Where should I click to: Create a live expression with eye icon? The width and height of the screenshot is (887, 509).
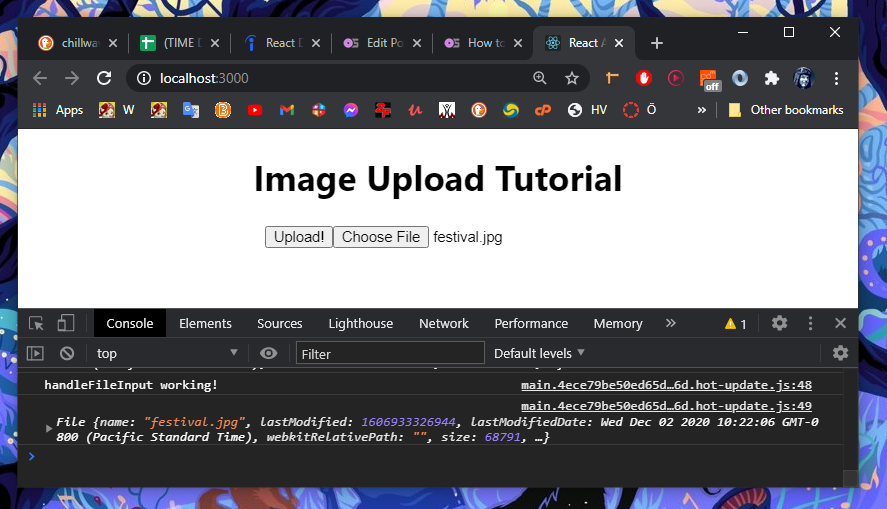click(268, 353)
